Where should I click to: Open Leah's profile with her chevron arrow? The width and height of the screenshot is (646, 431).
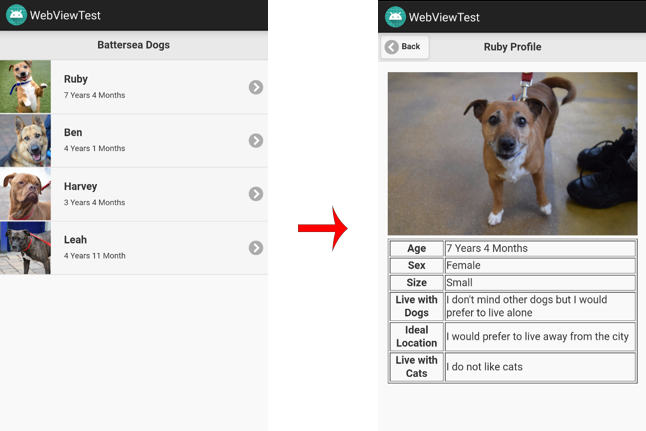(x=256, y=248)
